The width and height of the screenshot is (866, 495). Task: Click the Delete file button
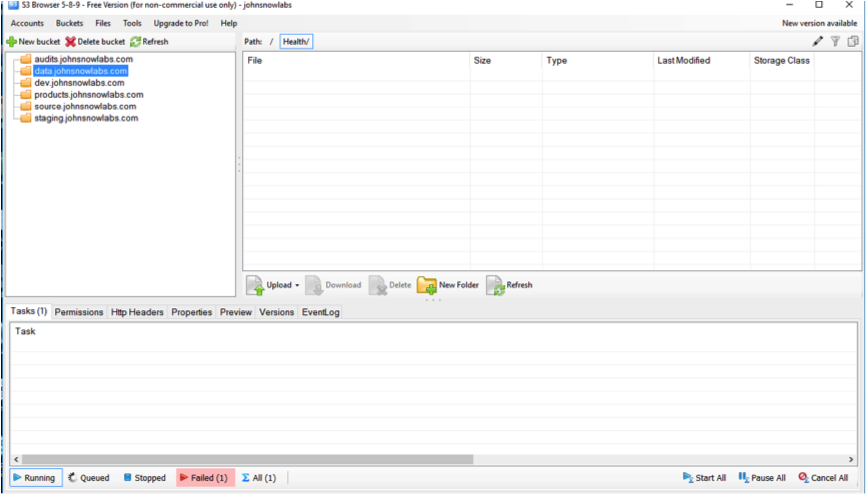tap(390, 285)
